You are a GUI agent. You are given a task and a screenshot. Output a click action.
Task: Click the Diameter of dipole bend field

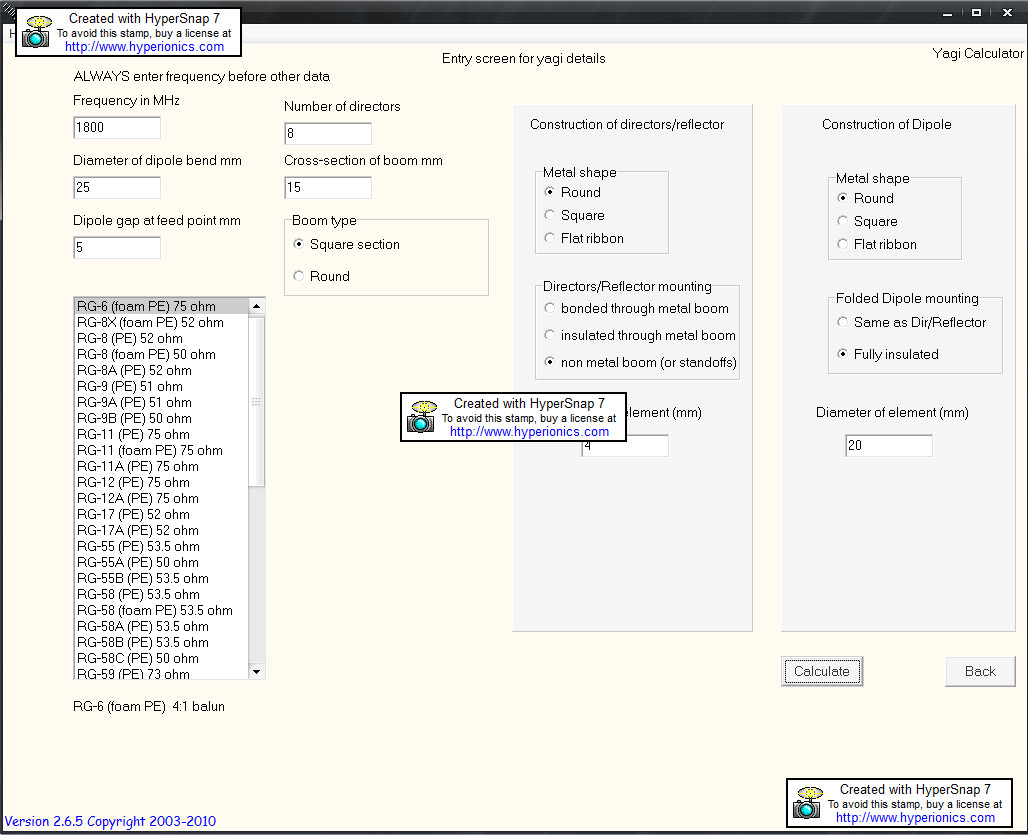point(117,187)
